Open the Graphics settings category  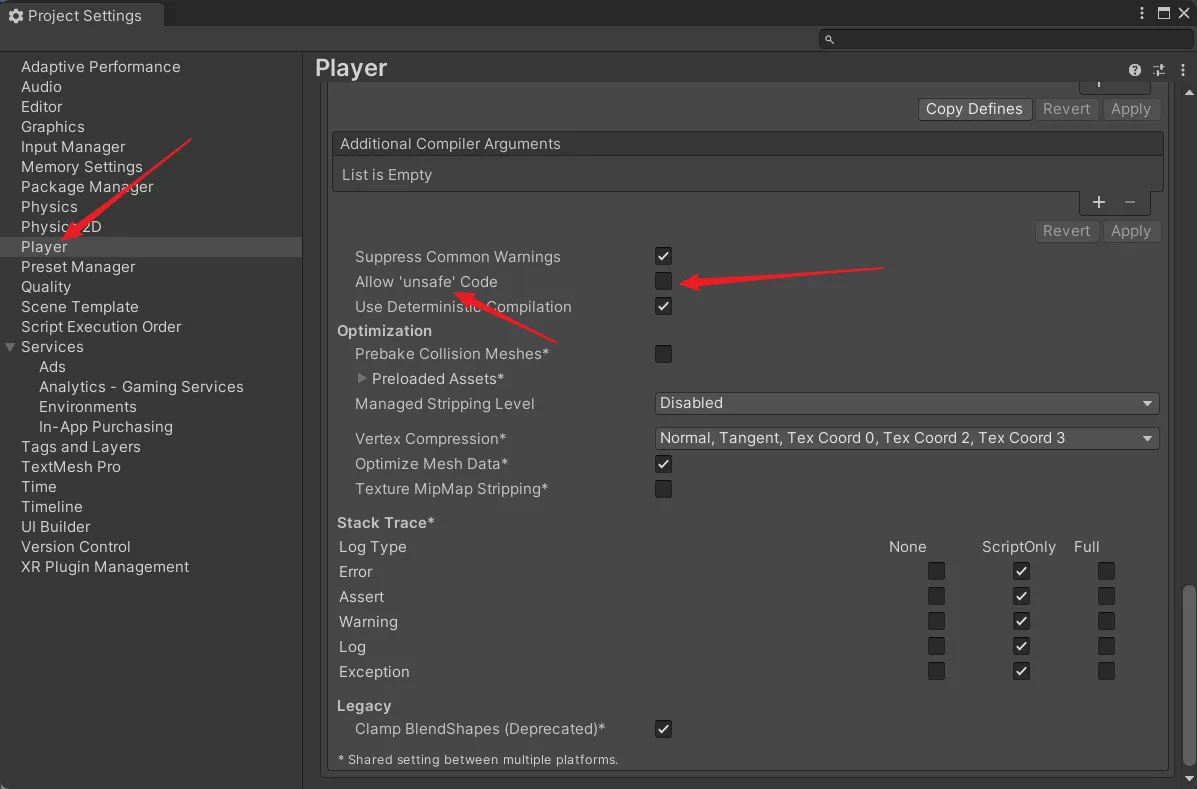53,127
